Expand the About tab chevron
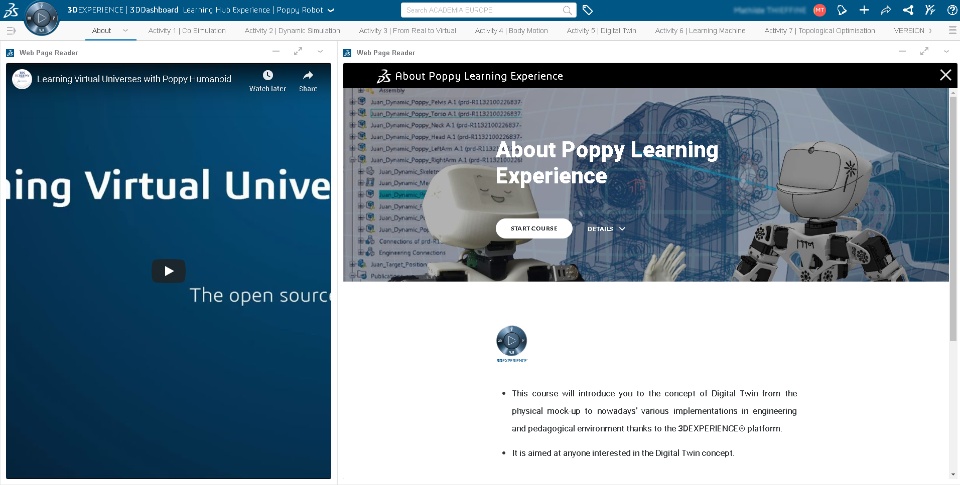This screenshot has height=485, width=960. 126,31
